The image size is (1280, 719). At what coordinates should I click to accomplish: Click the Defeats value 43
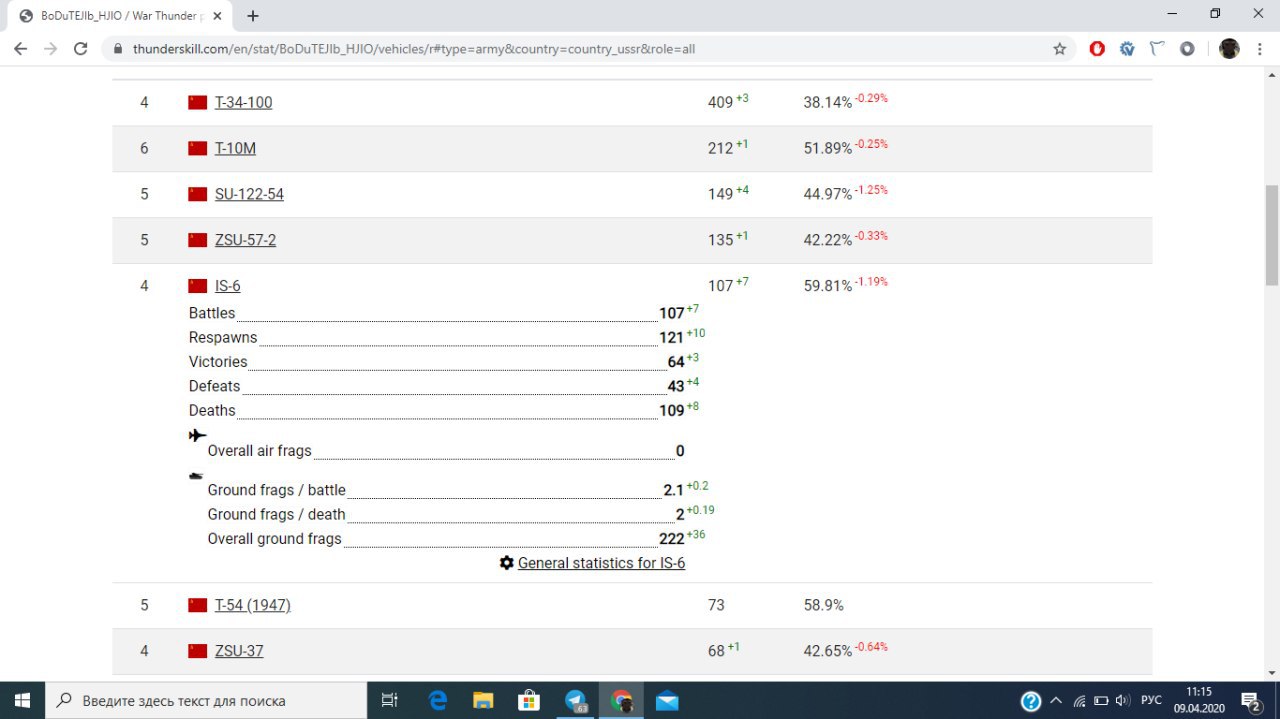[676, 386]
